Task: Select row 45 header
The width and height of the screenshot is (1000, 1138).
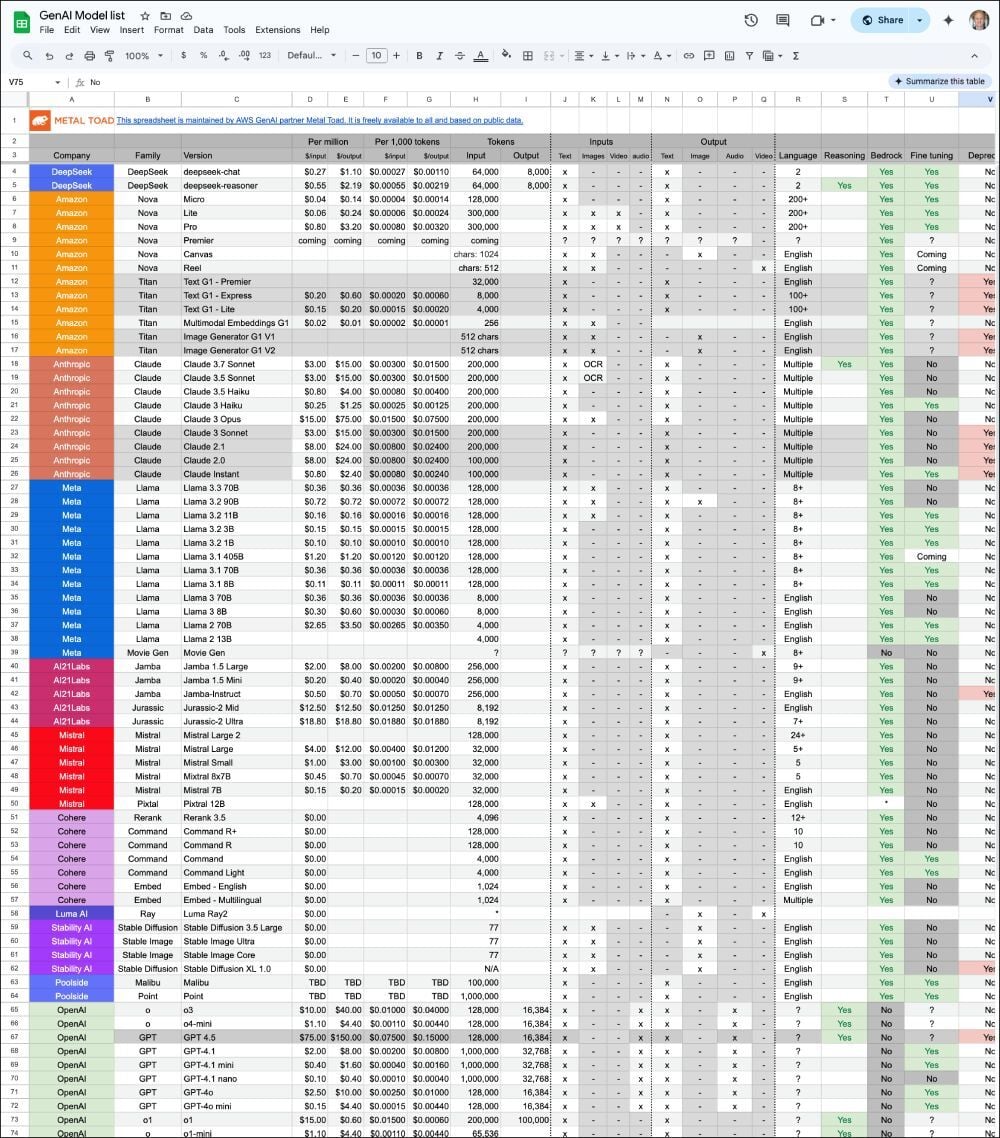Action: (x=15, y=735)
